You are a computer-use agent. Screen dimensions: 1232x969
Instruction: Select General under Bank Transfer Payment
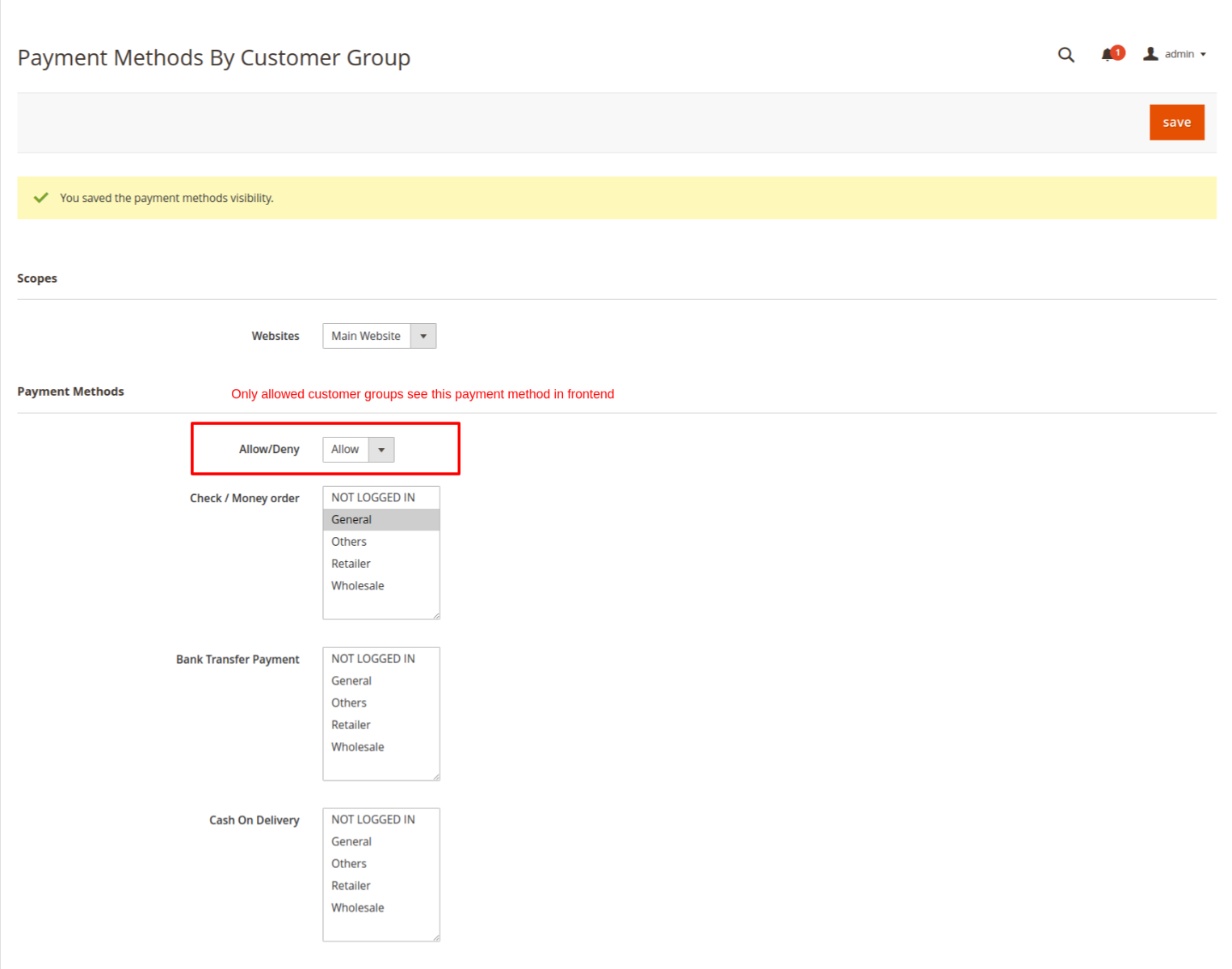coord(352,681)
